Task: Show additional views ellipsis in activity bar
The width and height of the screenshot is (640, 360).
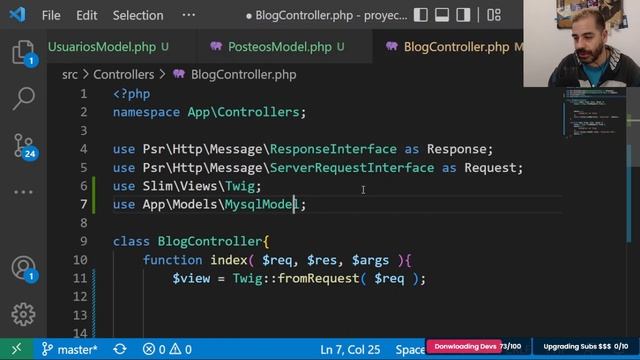Action: (x=23, y=192)
